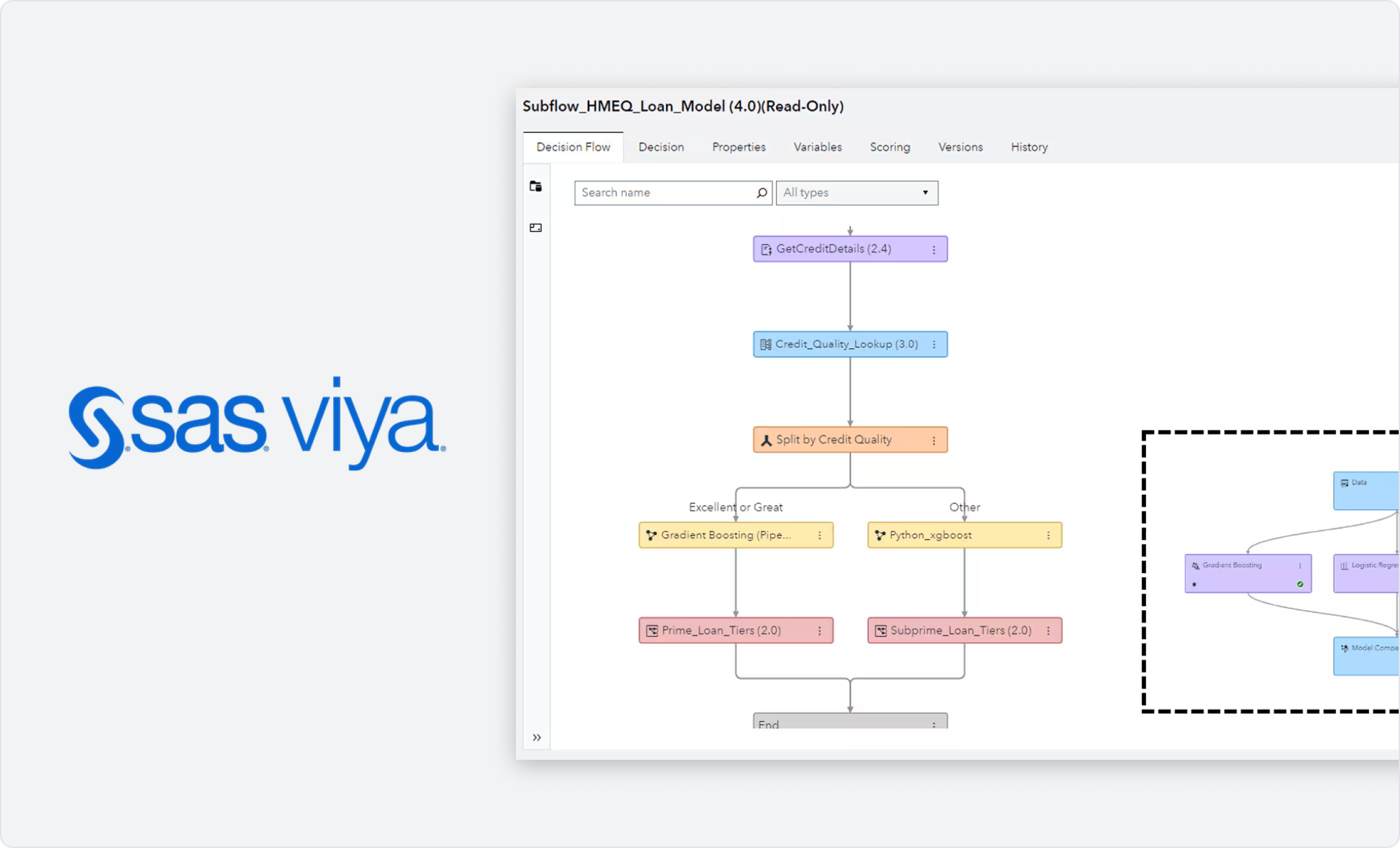Image resolution: width=1400 pixels, height=848 pixels.
Task: Expand the side panel with double chevron
Action: click(537, 737)
